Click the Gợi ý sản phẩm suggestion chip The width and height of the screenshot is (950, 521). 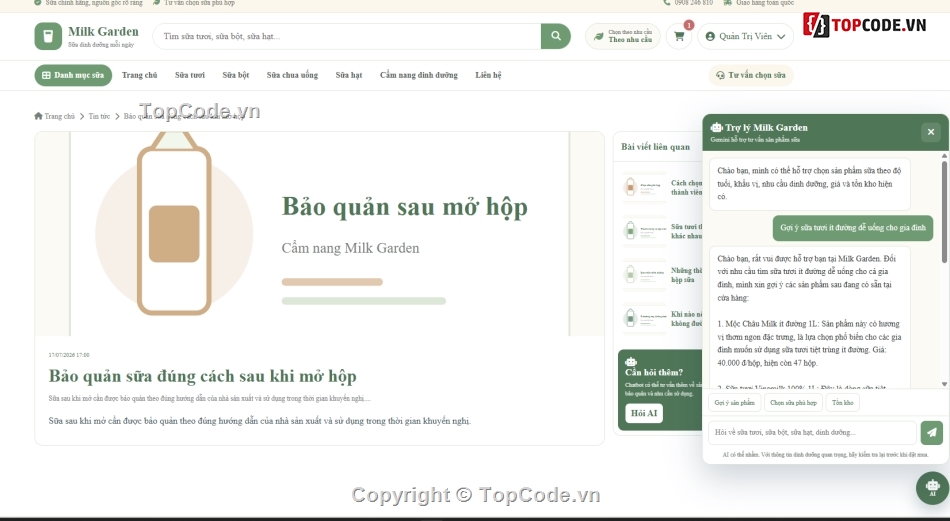(x=734, y=402)
